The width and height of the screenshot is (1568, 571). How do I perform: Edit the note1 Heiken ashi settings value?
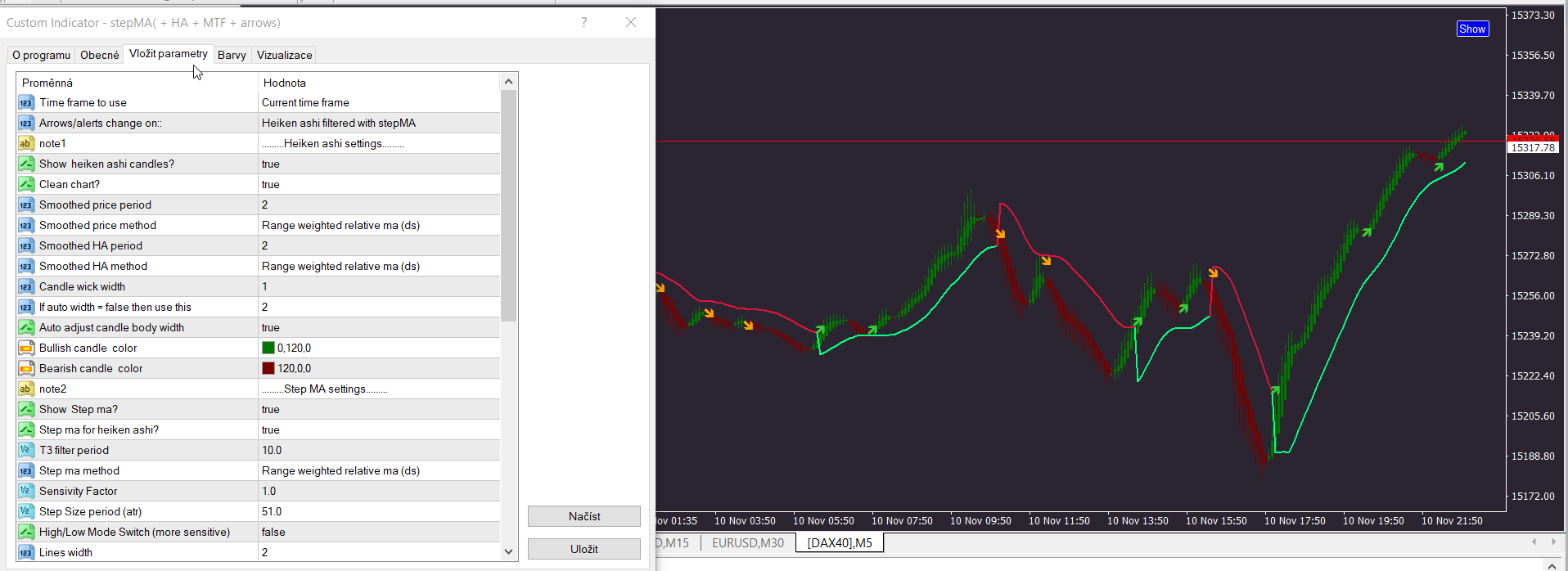click(x=379, y=143)
